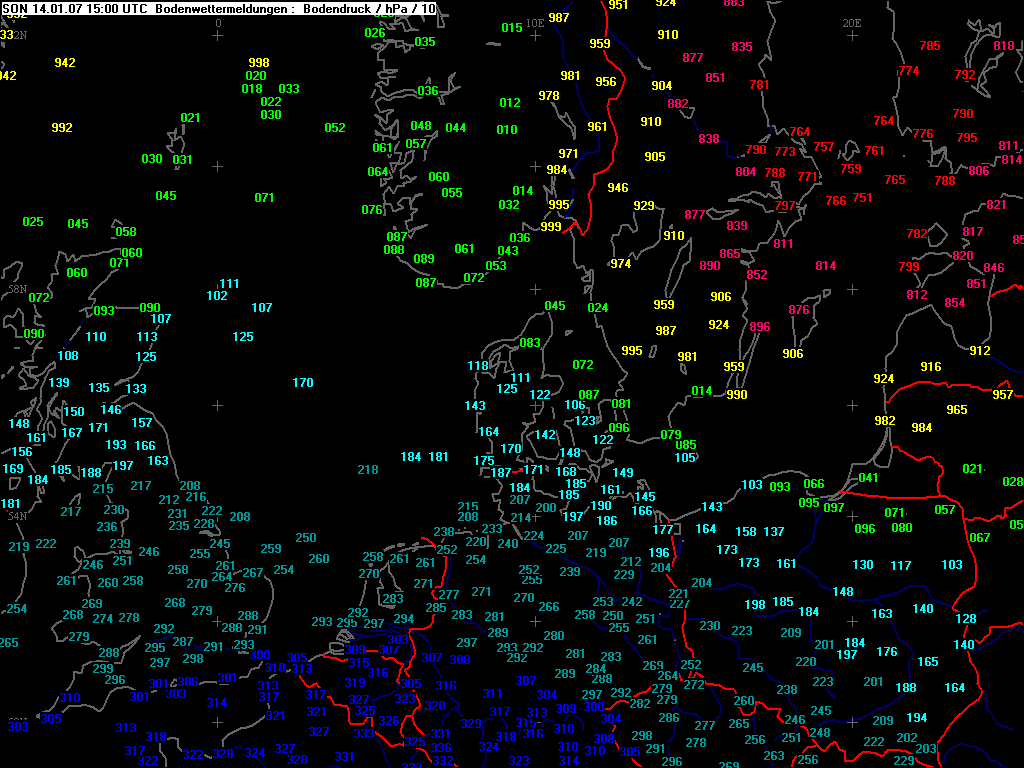Select the yellow 982 pressure reading
This screenshot has width=1024, height=768.
pos(885,421)
